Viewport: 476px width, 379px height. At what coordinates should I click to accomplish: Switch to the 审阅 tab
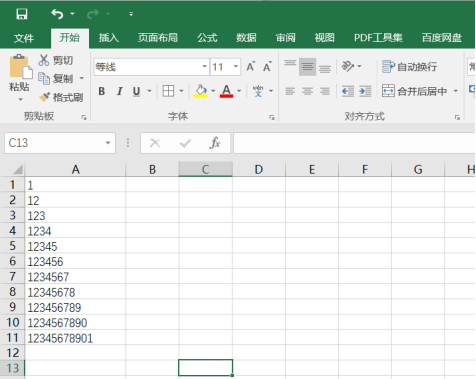pyautogui.click(x=286, y=38)
